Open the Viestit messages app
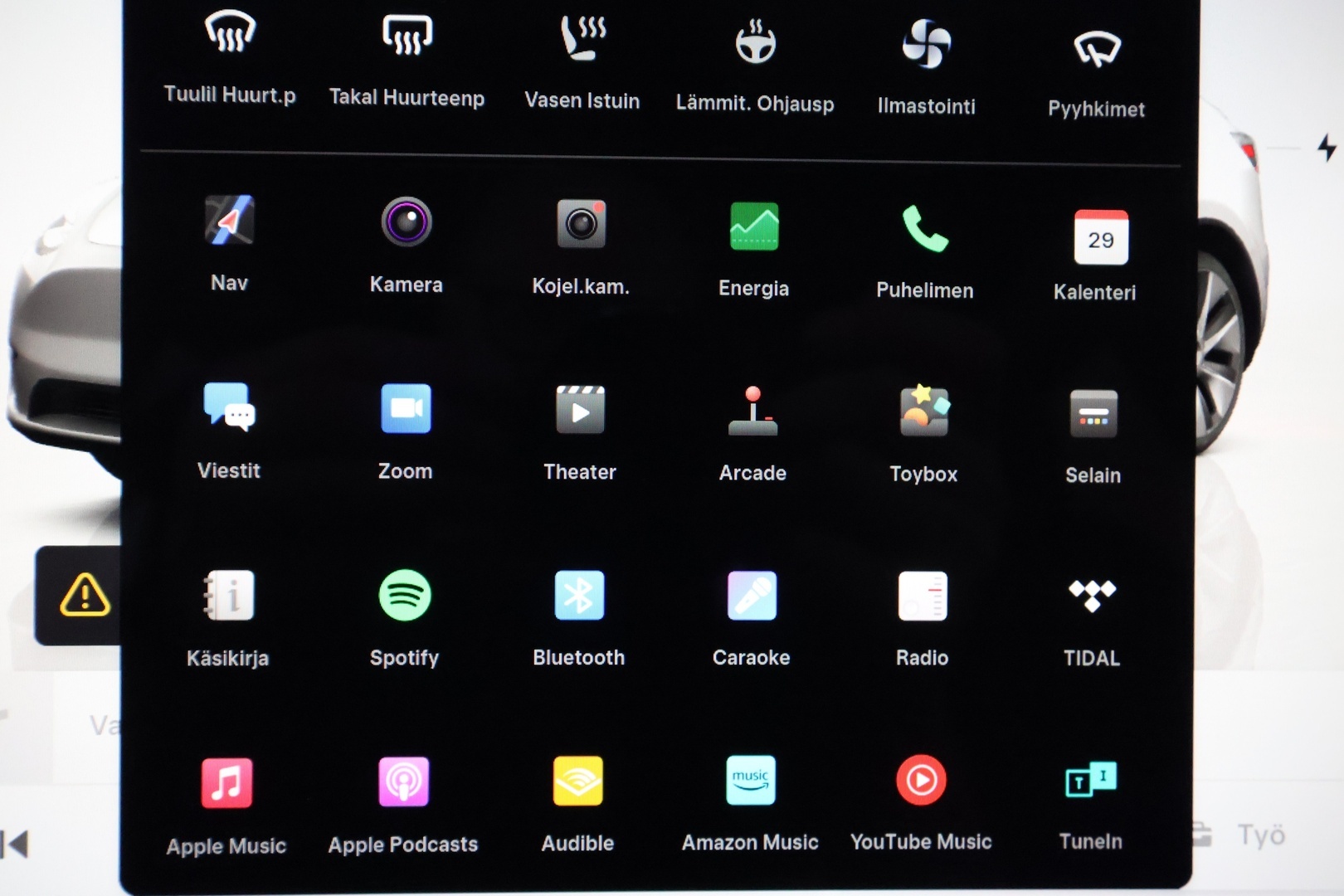Screen dimensions: 1344x896 [229, 407]
